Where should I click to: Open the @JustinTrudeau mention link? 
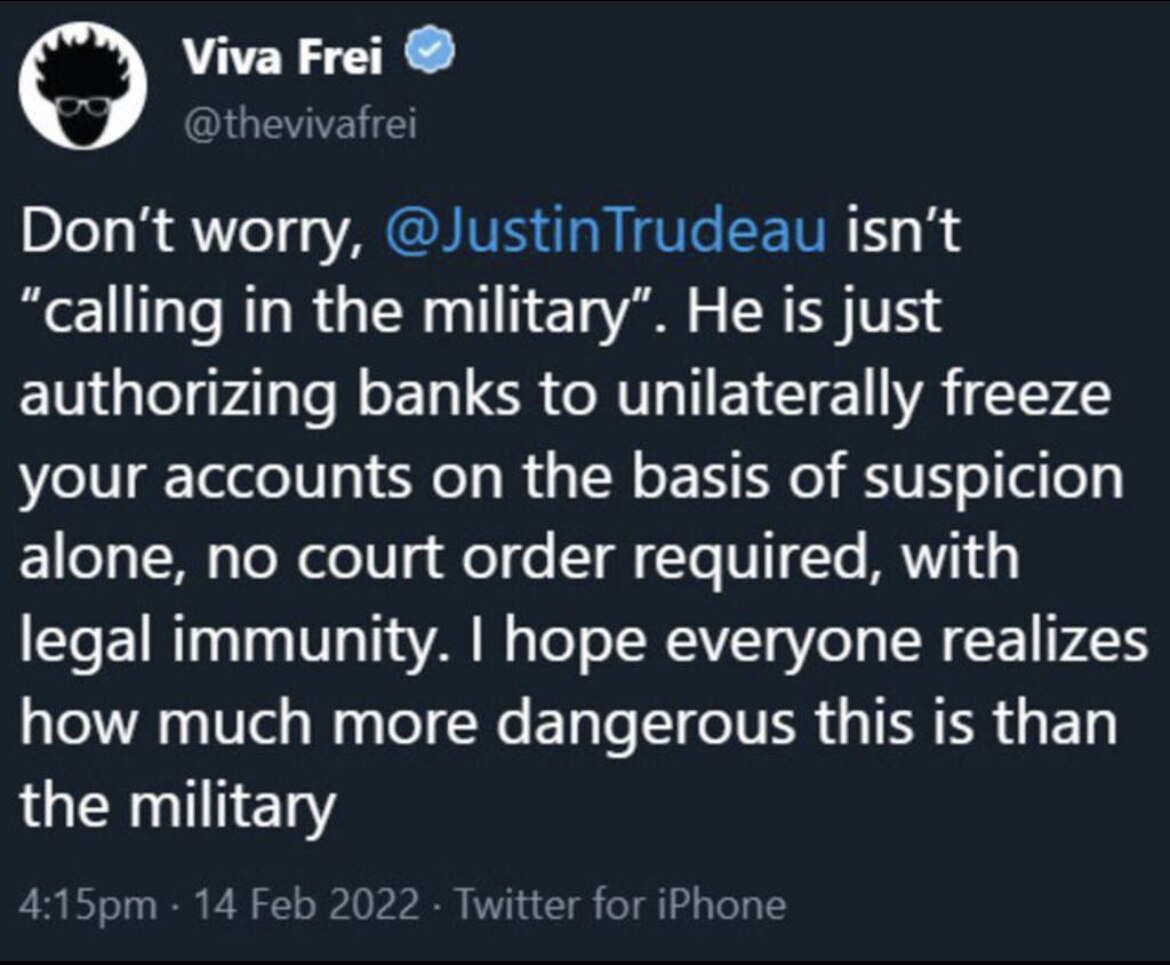[x=606, y=233]
